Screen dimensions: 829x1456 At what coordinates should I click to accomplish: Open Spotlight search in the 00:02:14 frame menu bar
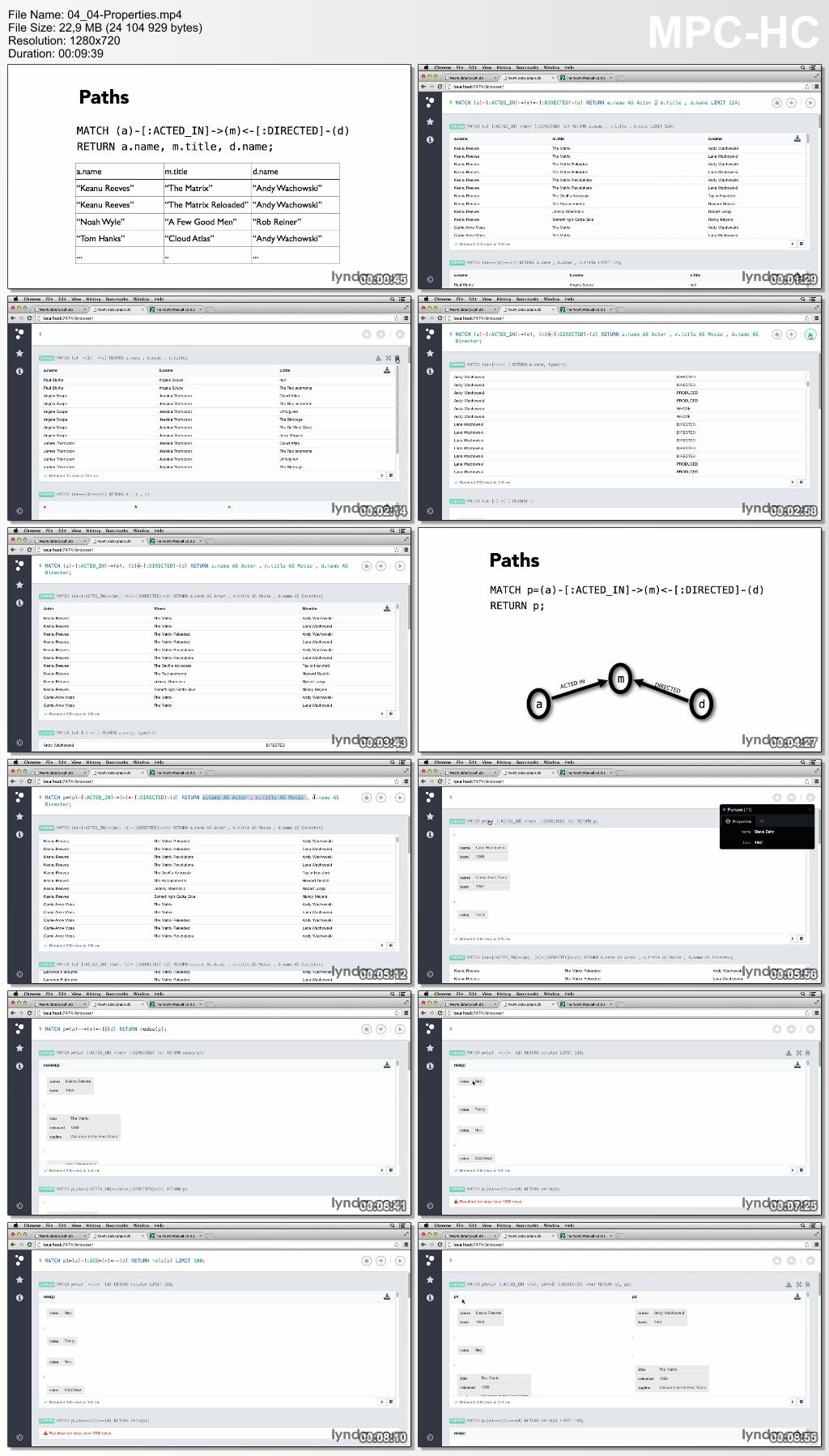(x=393, y=299)
